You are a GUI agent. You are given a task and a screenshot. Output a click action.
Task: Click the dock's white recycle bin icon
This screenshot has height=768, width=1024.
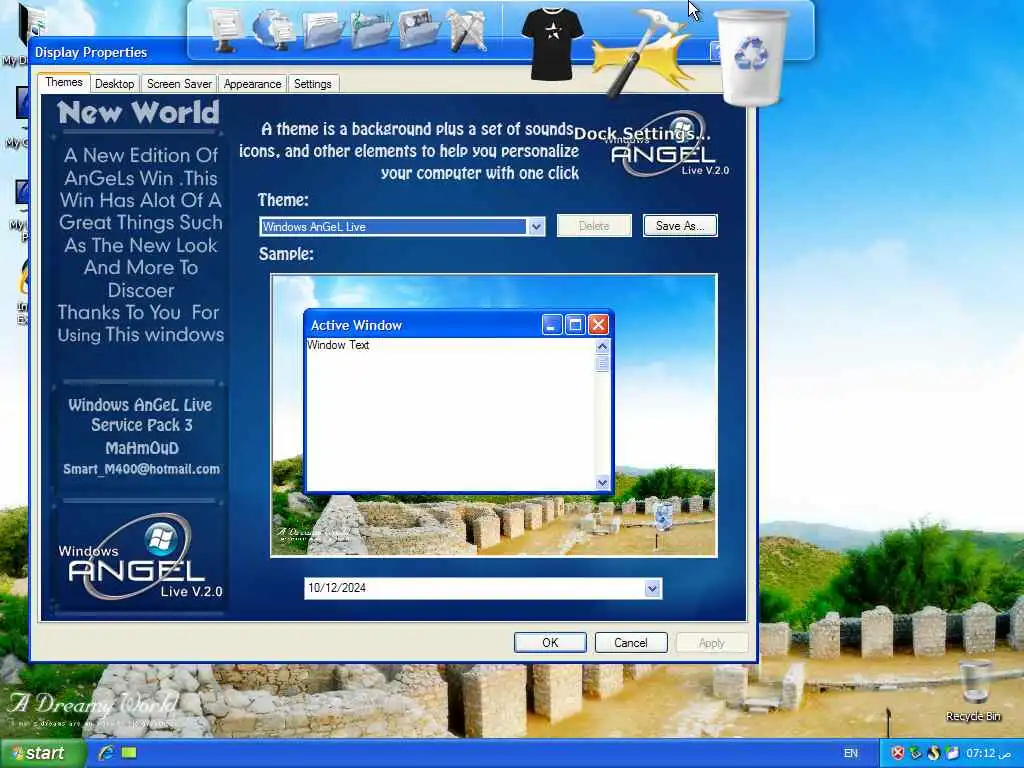[x=751, y=57]
